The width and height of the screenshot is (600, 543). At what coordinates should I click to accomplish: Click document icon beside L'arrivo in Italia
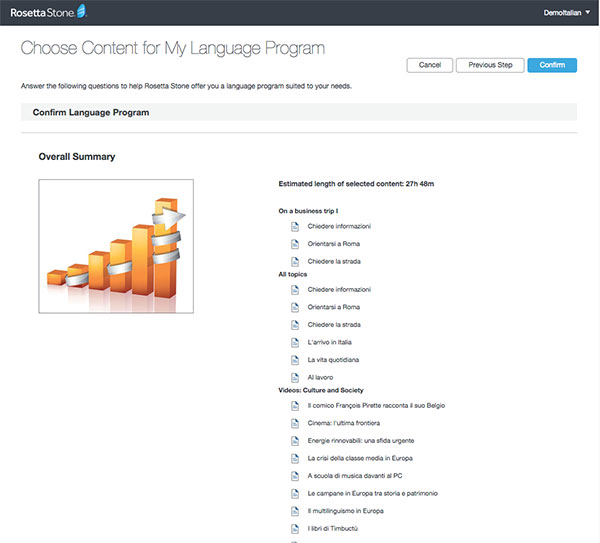tap(295, 342)
